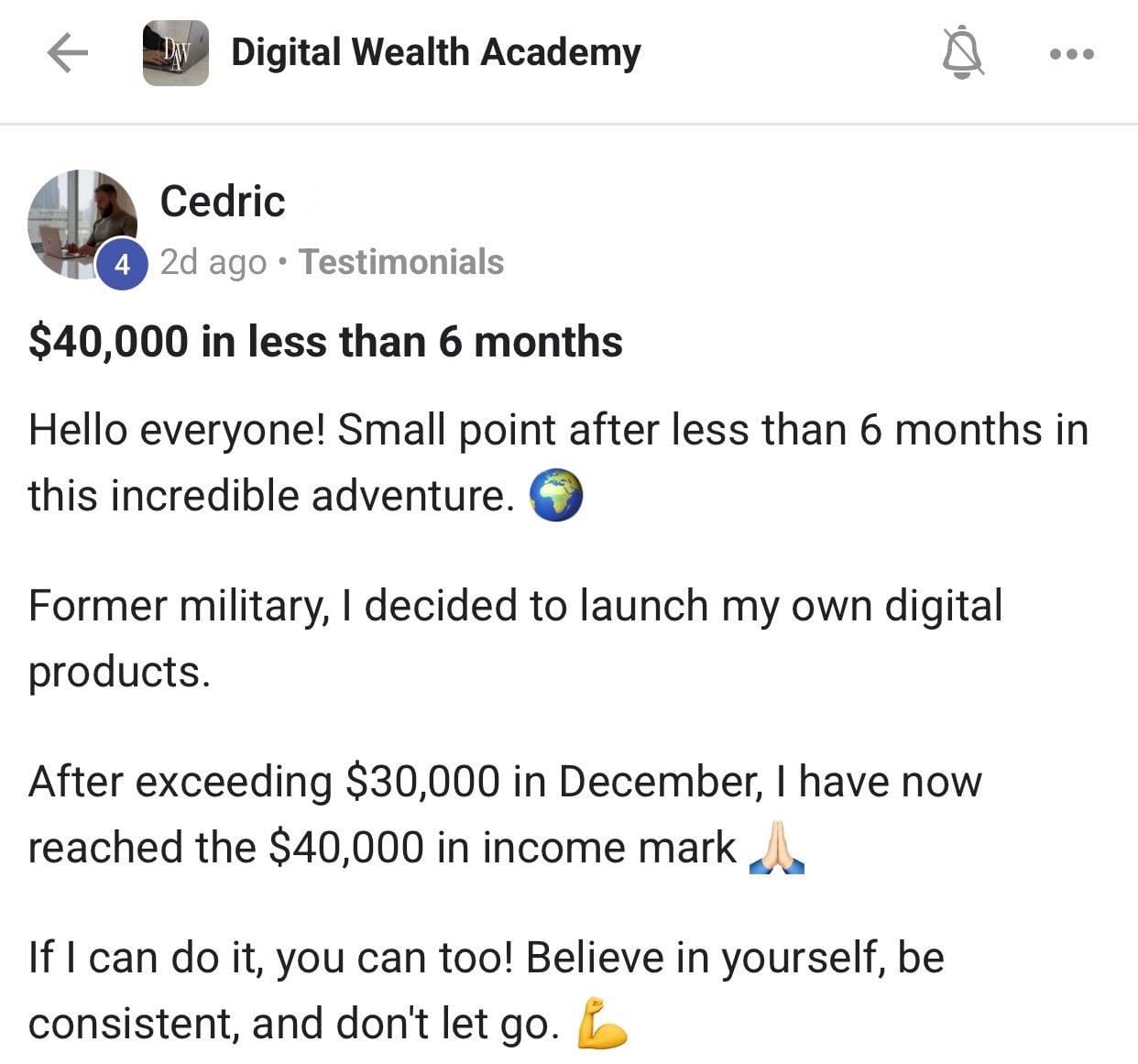Click the "2d ago" post timestamp
1138x1064 pixels.
point(213,262)
